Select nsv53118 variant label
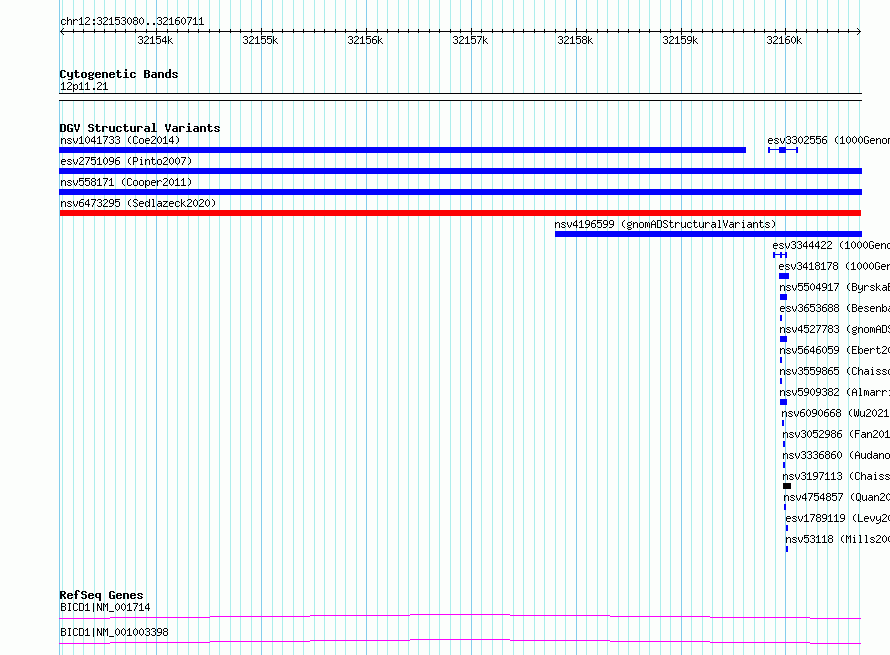 point(837,539)
